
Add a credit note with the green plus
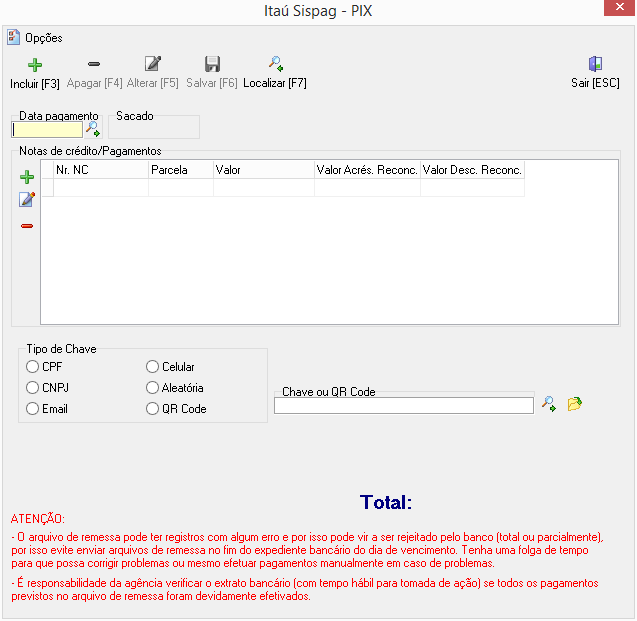(x=27, y=177)
